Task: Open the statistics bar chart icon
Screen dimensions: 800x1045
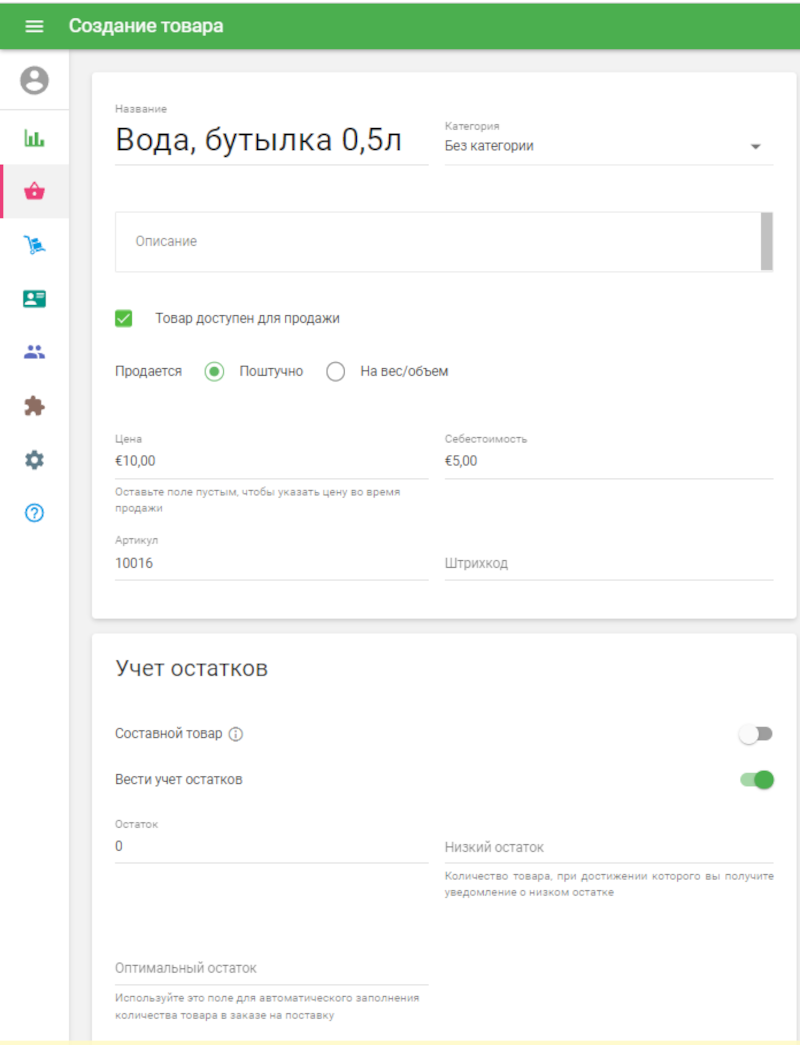Action: pyautogui.click(x=33, y=137)
